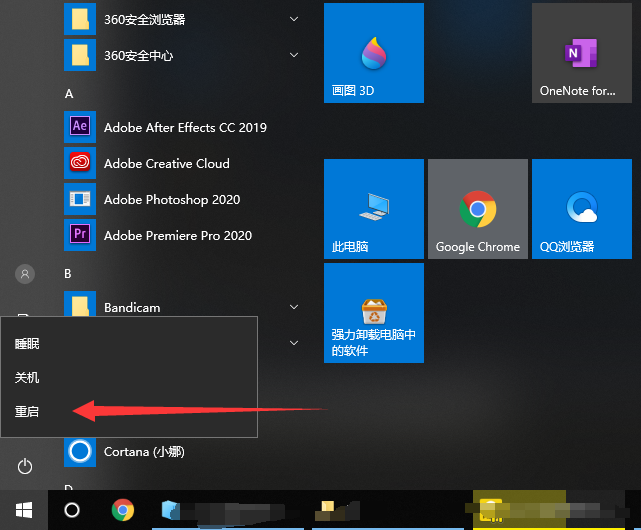Choose 睡眠 in the power menu
Viewport: 641px width, 530px height.
click(x=27, y=344)
